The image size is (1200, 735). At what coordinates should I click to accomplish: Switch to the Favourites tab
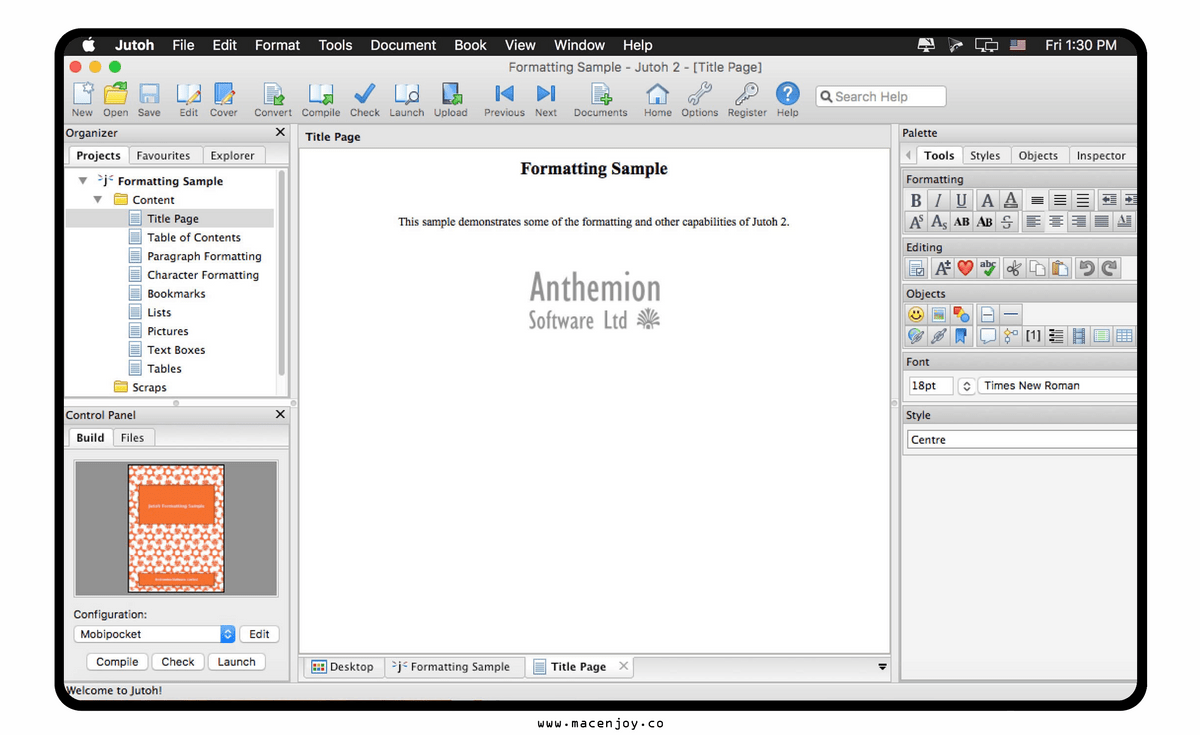[x=163, y=156]
